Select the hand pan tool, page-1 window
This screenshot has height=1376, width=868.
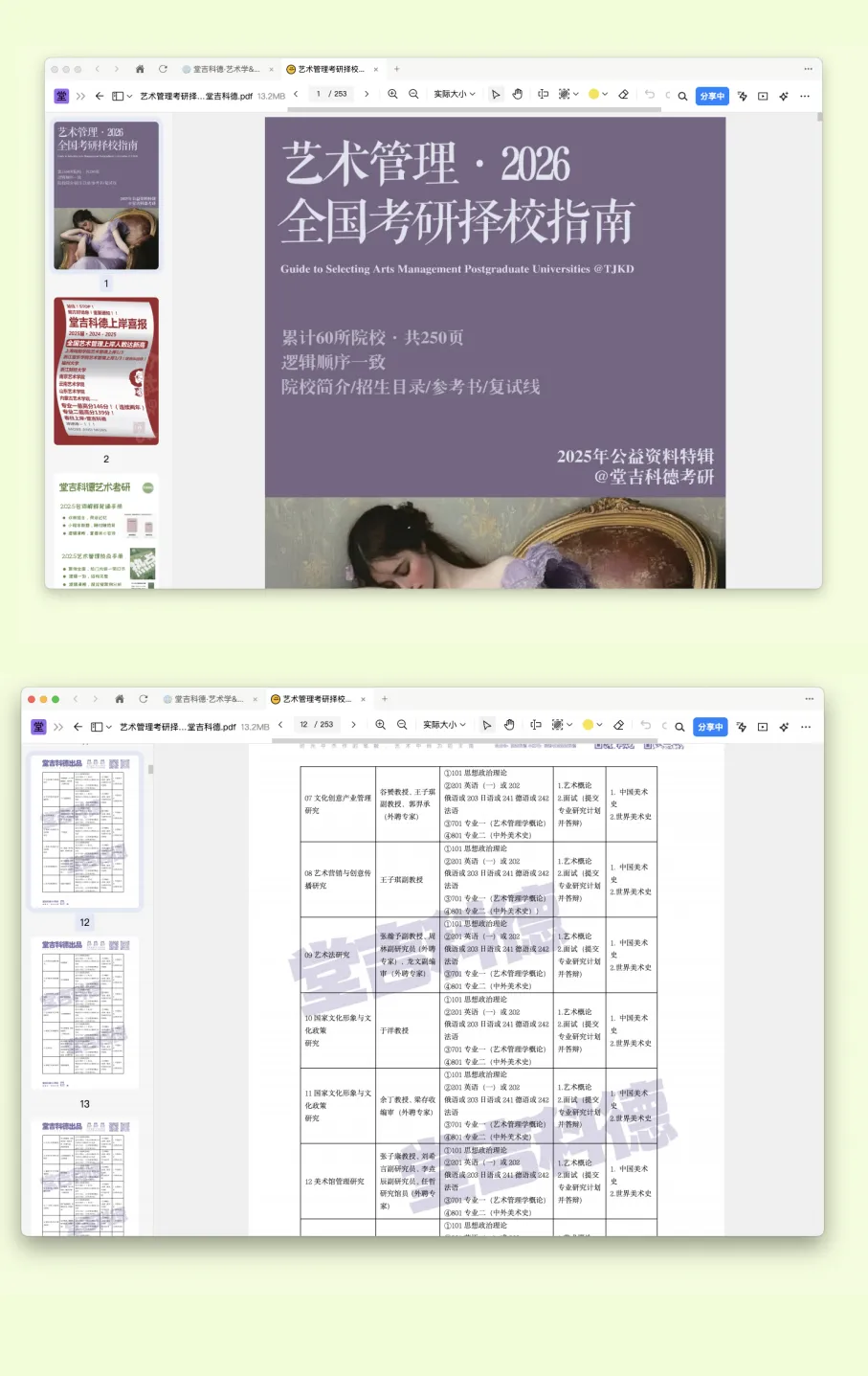click(x=518, y=94)
